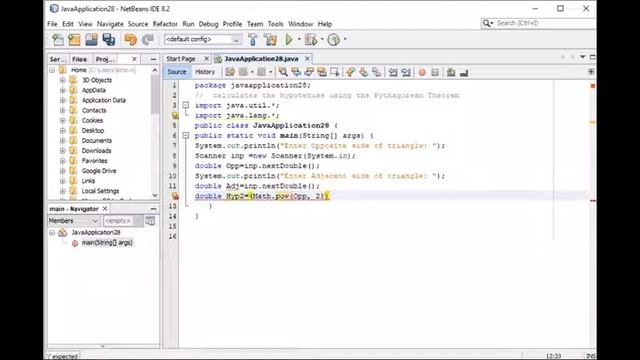Screen dimensions: 640x360
Task: Open Debug Project dropdown arrow
Action: (322, 40)
